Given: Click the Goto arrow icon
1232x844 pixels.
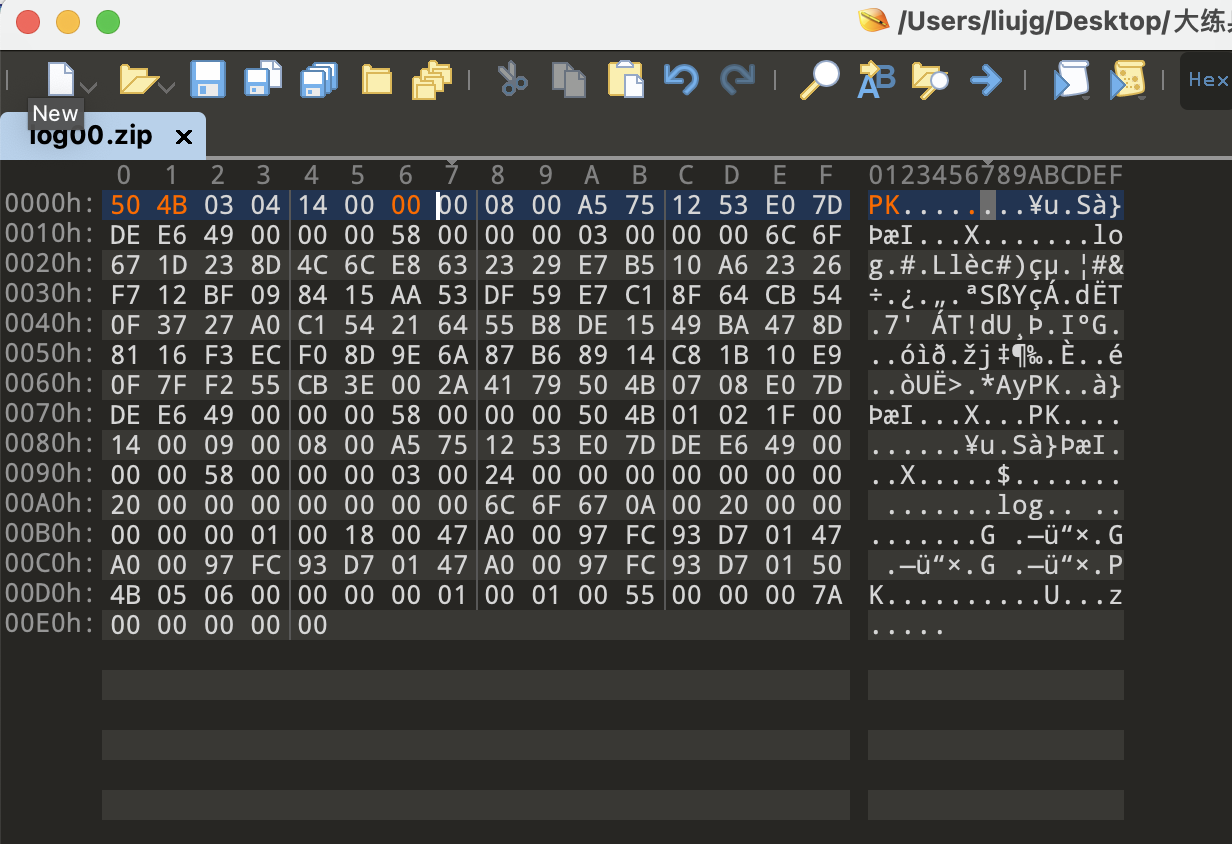Looking at the screenshot, I should (x=986, y=79).
